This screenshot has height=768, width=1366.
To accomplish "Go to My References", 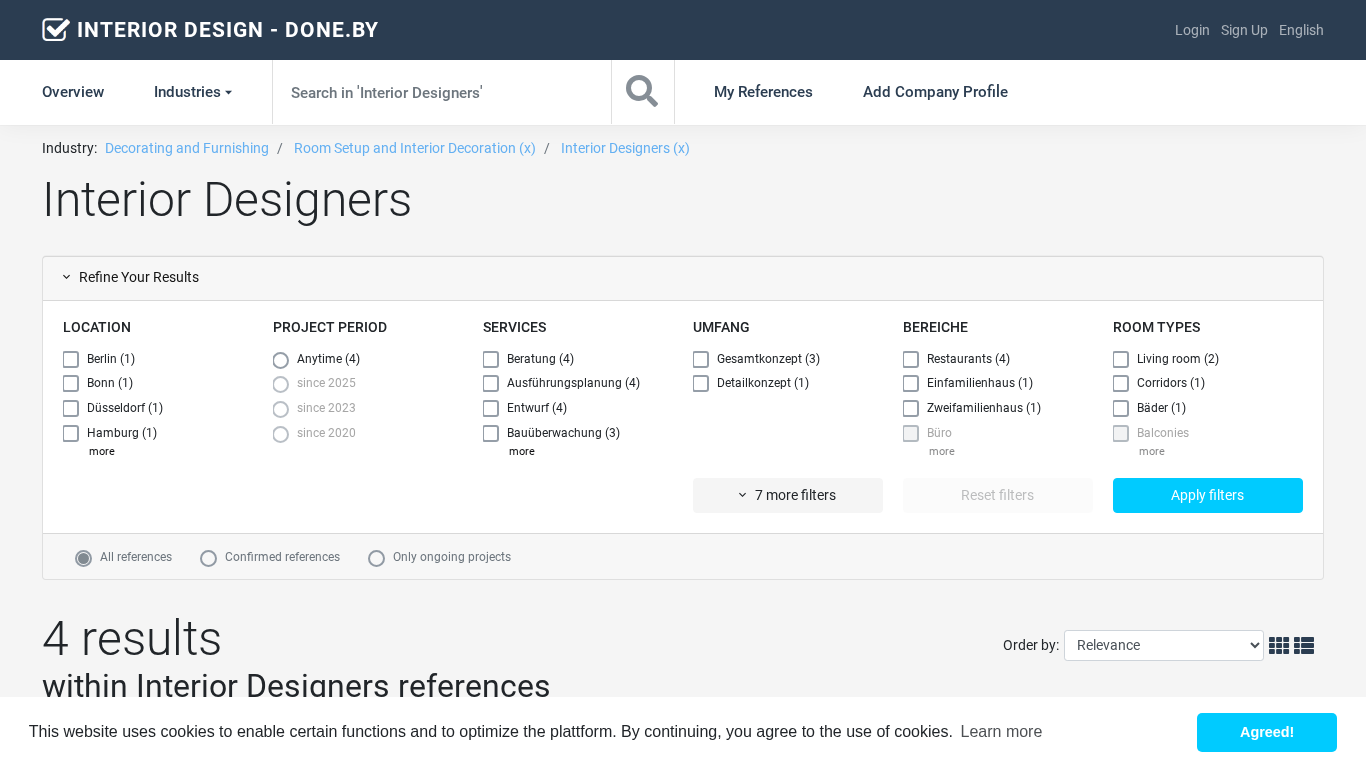I will 763,92.
